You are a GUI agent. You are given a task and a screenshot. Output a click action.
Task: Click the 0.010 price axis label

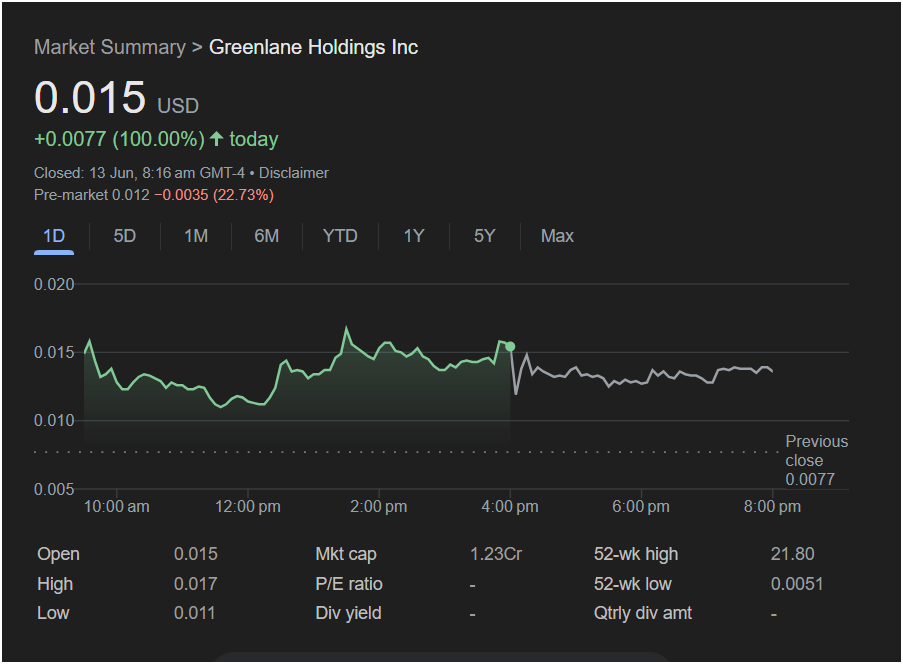click(54, 421)
